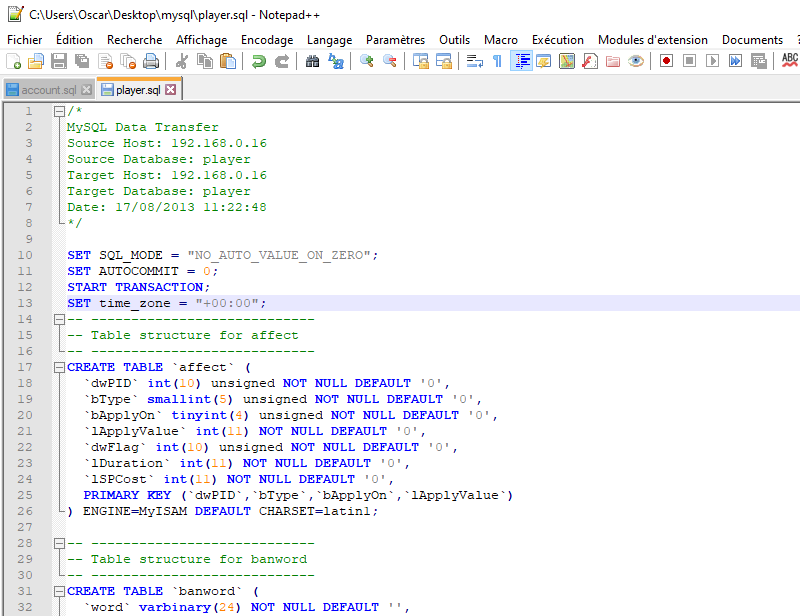Open the Paramètres menu

pos(395,40)
